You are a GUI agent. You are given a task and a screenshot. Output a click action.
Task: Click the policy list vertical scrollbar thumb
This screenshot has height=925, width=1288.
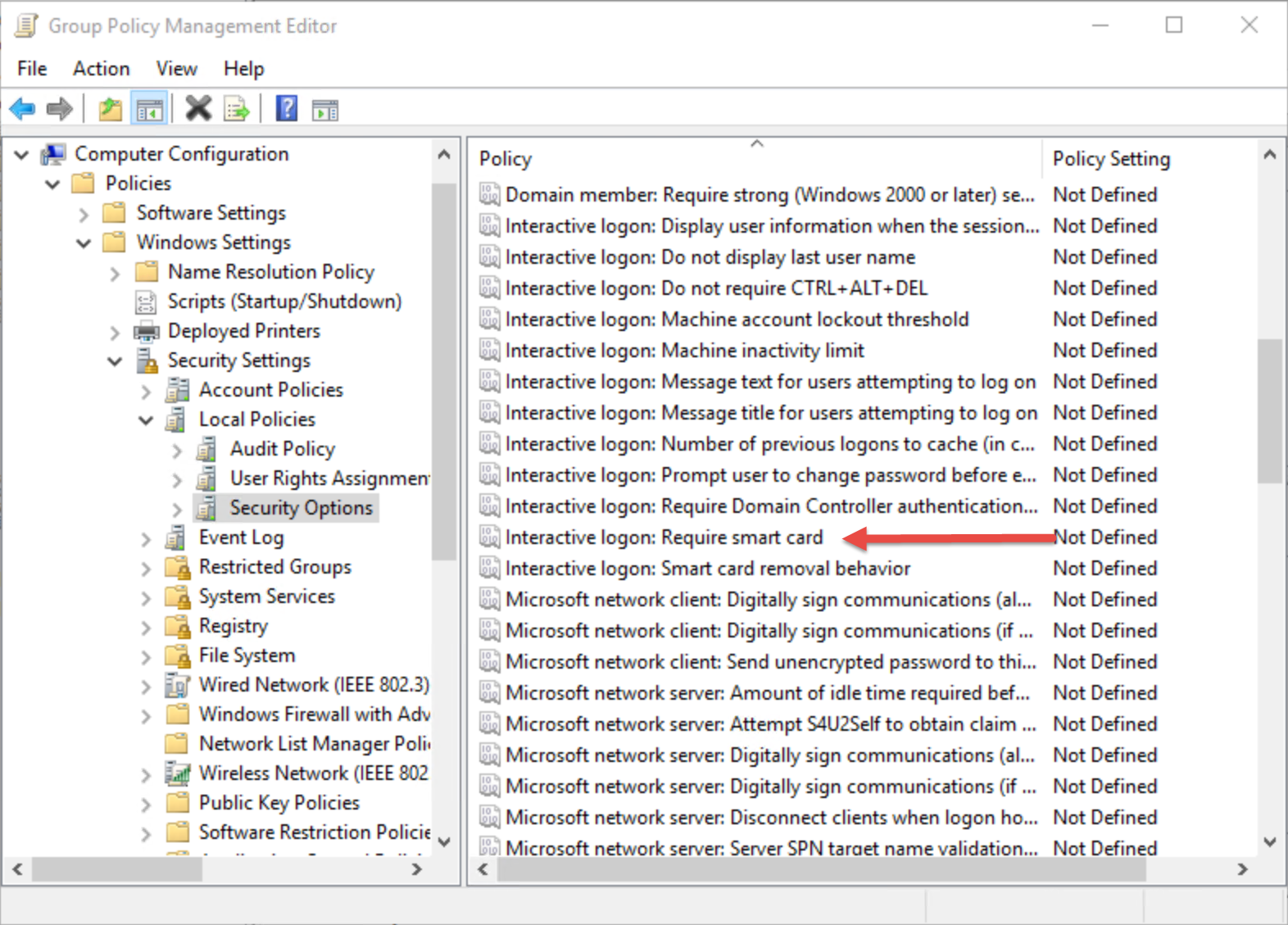1269,410
